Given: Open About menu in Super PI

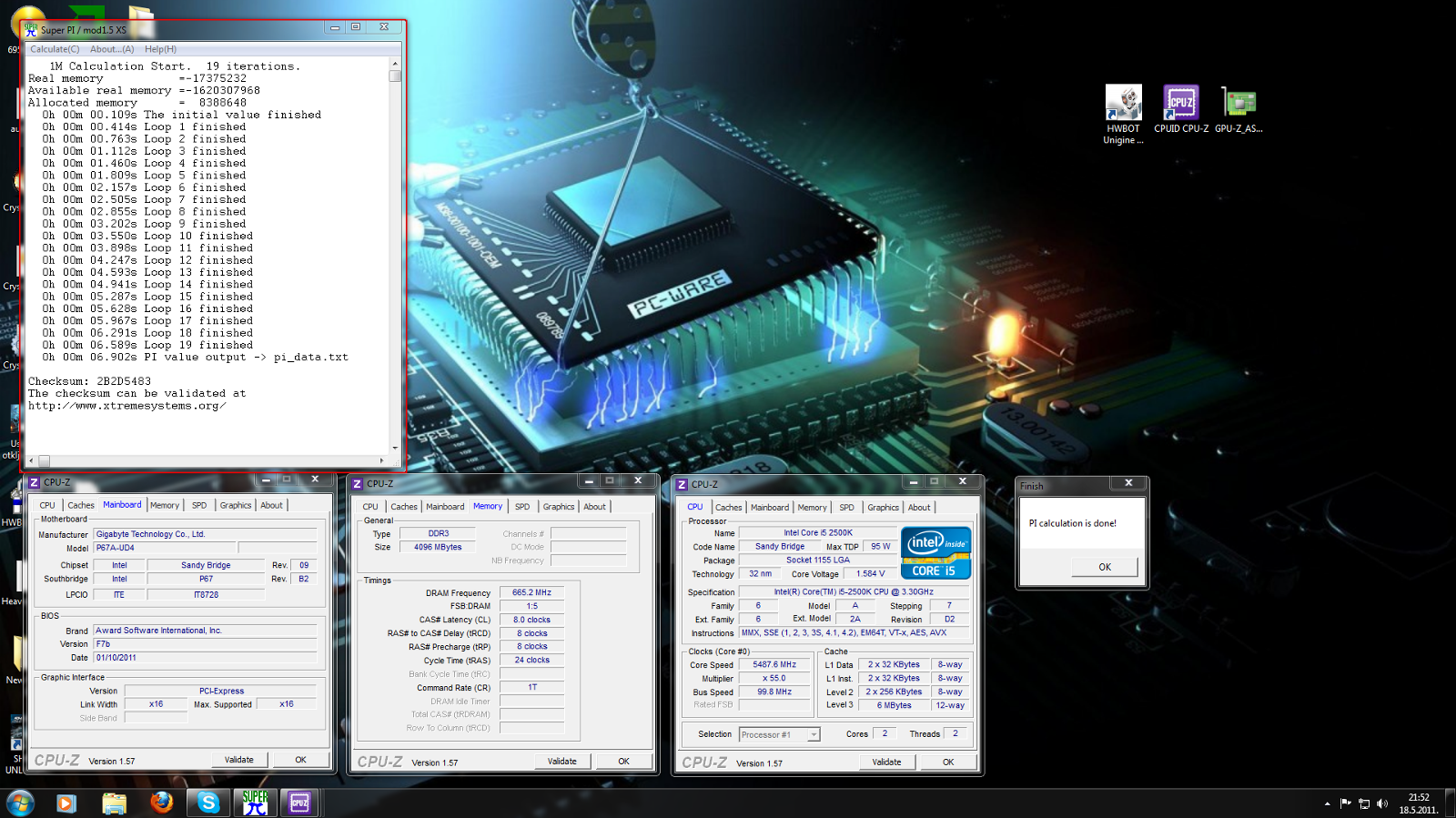Looking at the screenshot, I should (x=112, y=49).
